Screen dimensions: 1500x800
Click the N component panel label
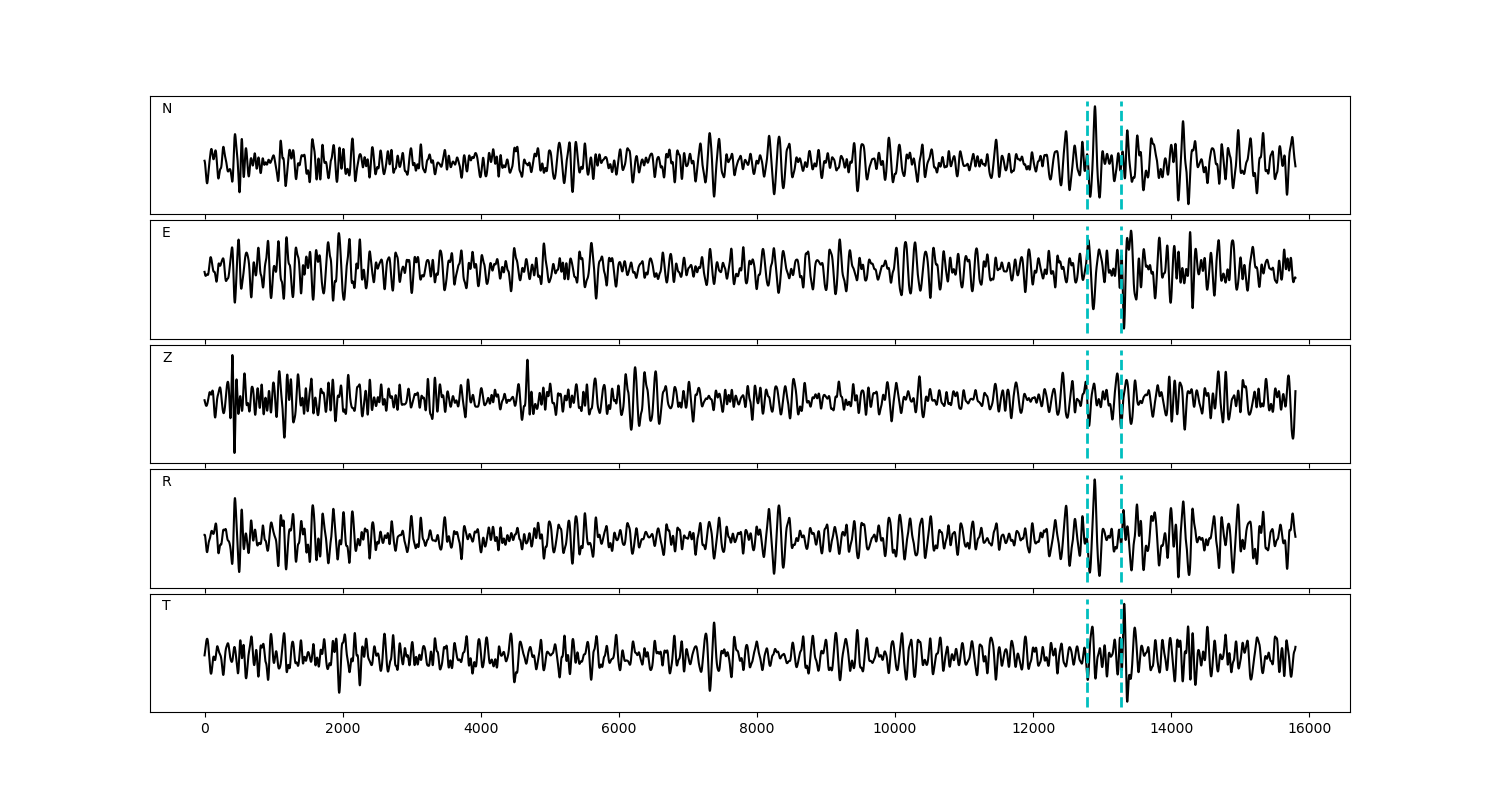167,109
